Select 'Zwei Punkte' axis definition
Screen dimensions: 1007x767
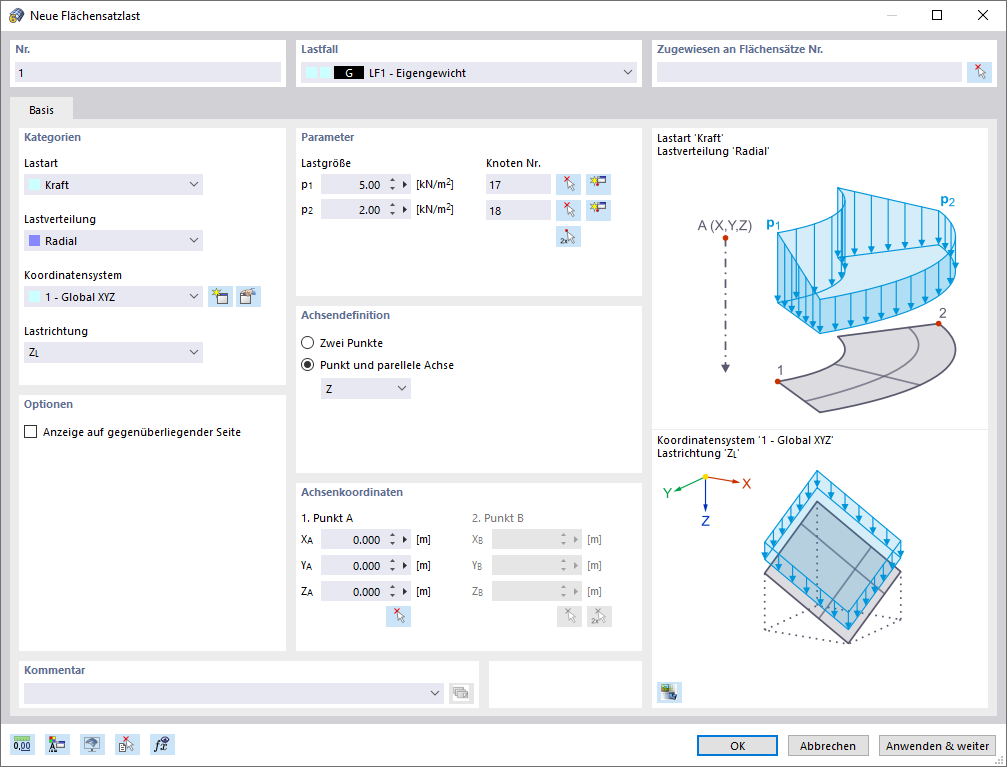(x=308, y=343)
